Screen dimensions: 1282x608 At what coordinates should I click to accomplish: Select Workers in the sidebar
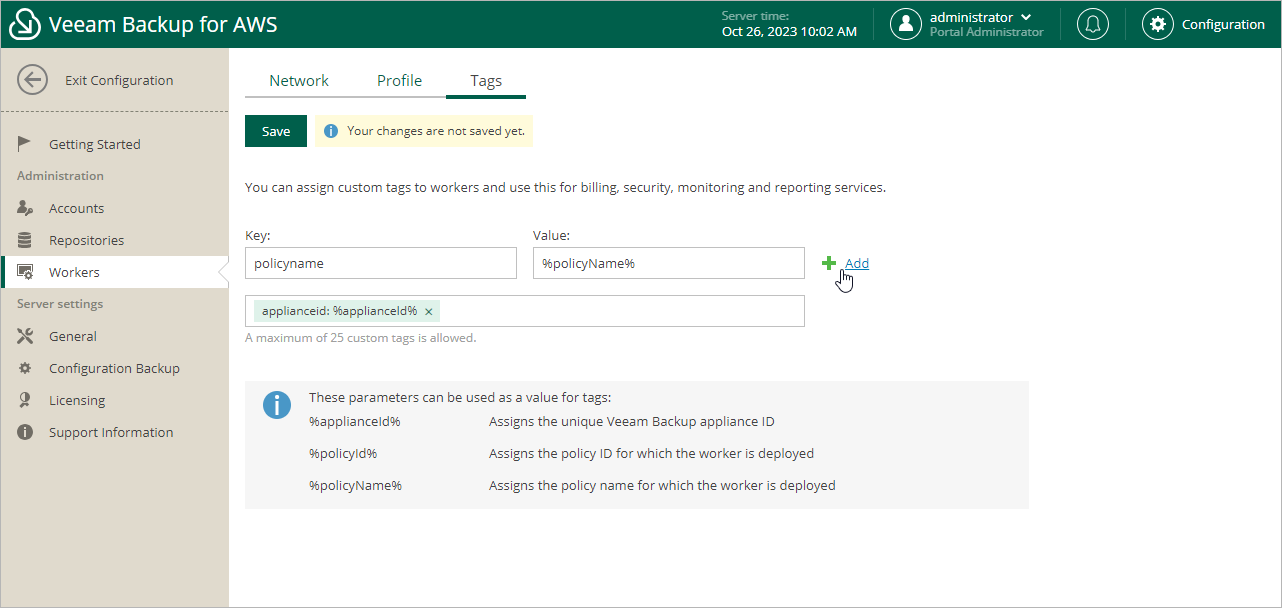point(74,272)
